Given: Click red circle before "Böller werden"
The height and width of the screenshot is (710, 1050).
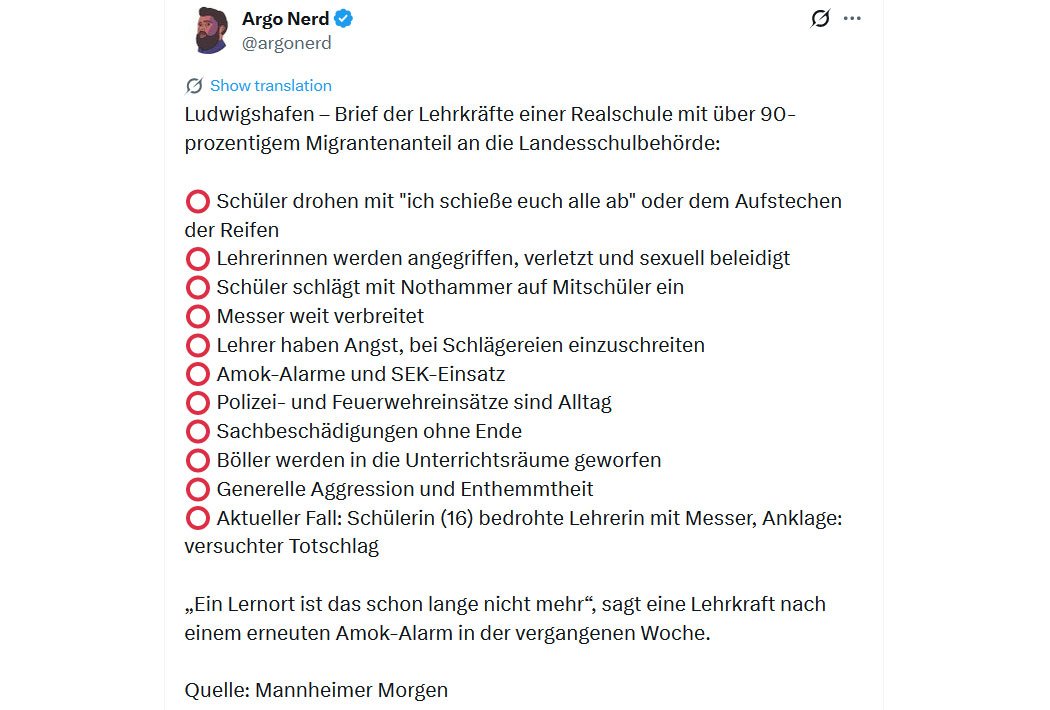Looking at the screenshot, I should [197, 461].
